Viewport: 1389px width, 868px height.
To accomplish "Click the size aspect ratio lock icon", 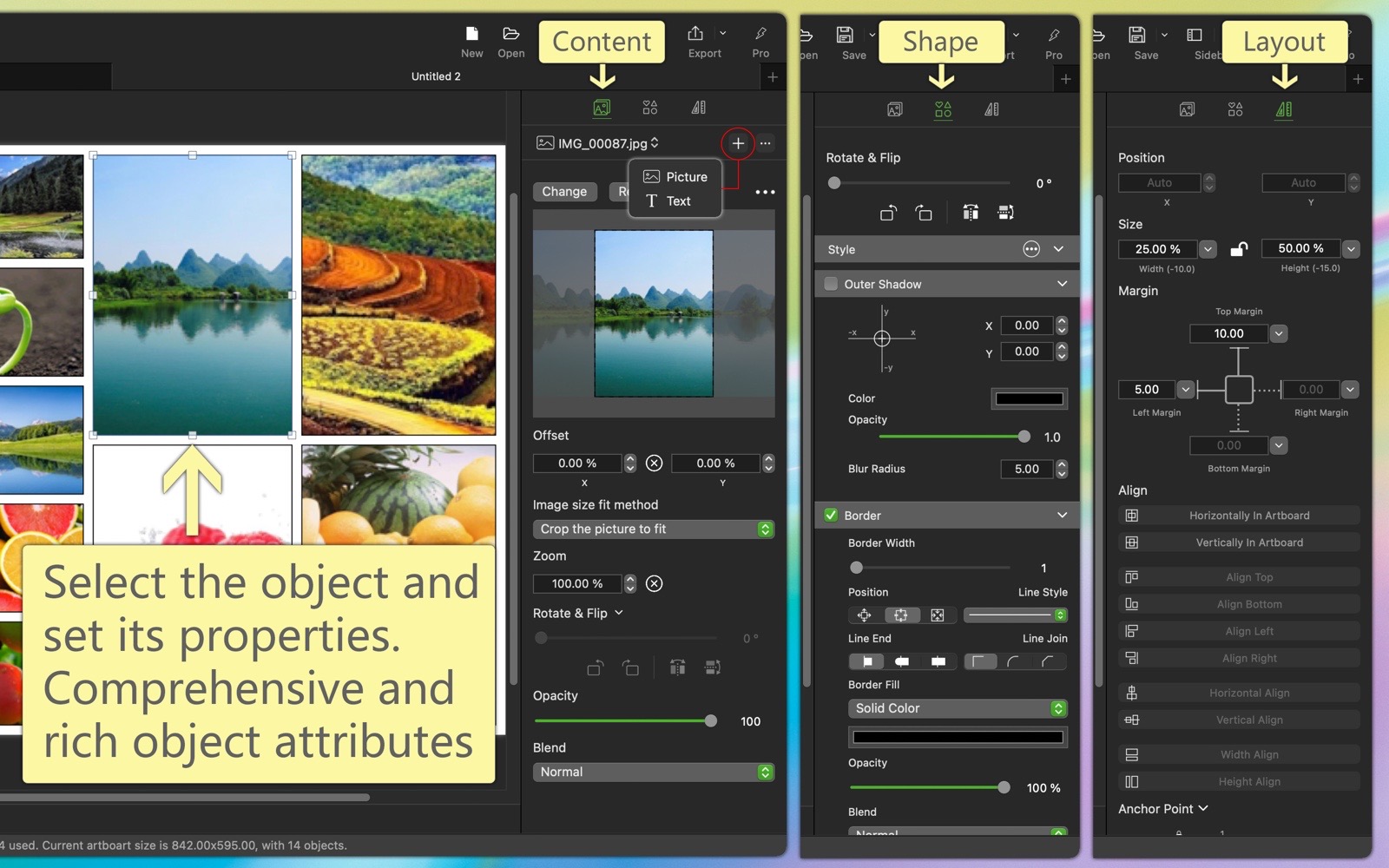I will point(1239,249).
